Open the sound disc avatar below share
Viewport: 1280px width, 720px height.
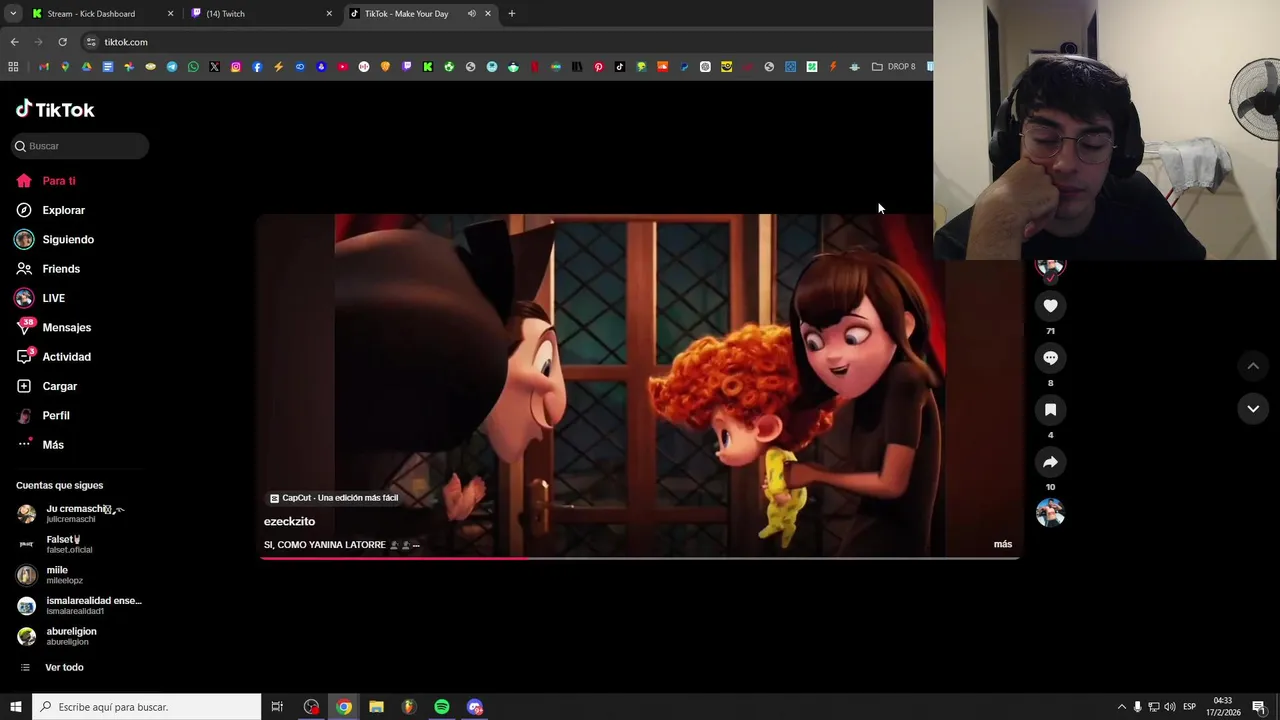[x=1050, y=513]
